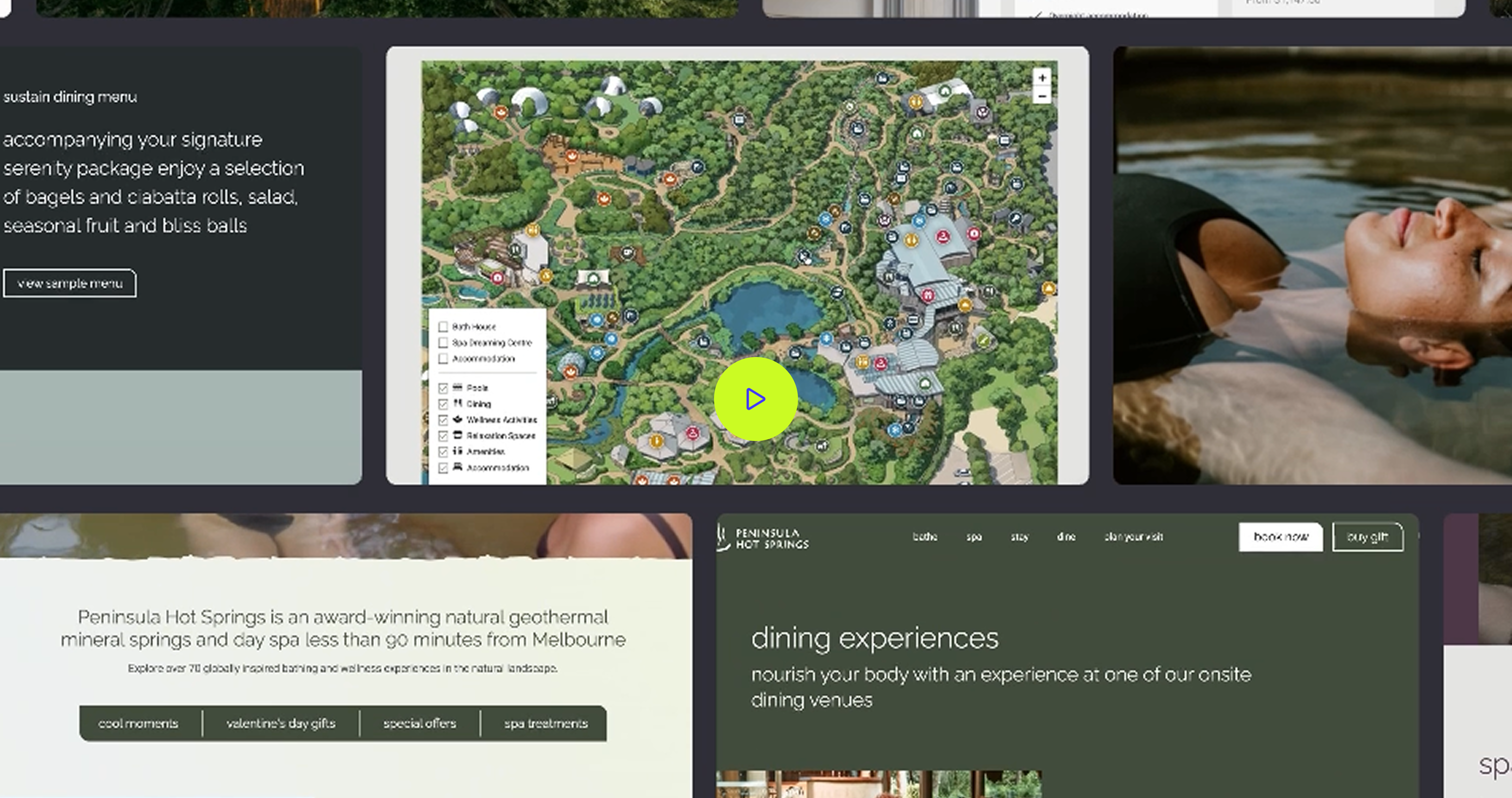Viewport: 1512px width, 798px height.
Task: Click the map zoom in plus button
Action: pyautogui.click(x=1042, y=77)
